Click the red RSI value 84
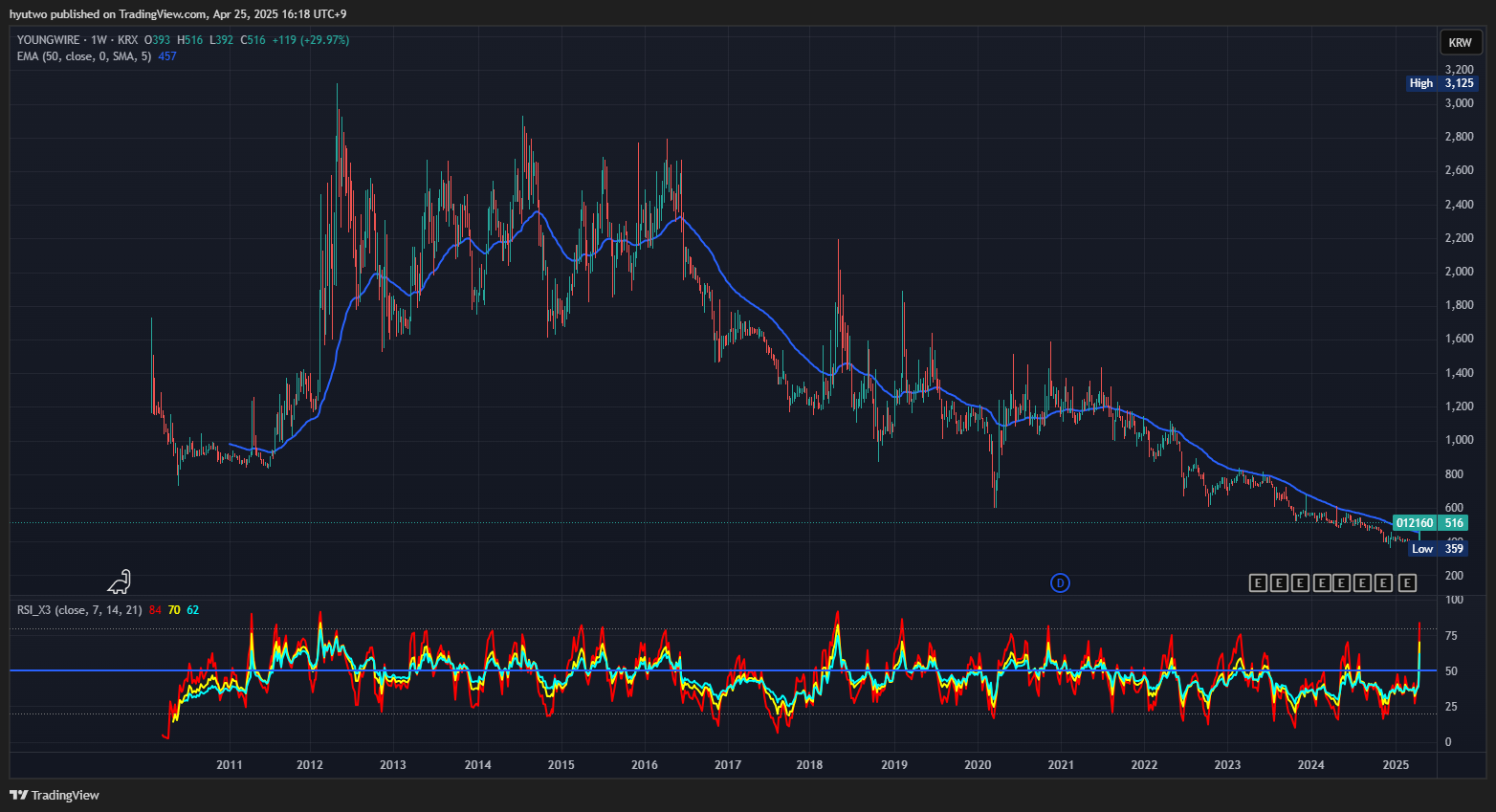Screen dimensions: 1496x812 (x=155, y=610)
